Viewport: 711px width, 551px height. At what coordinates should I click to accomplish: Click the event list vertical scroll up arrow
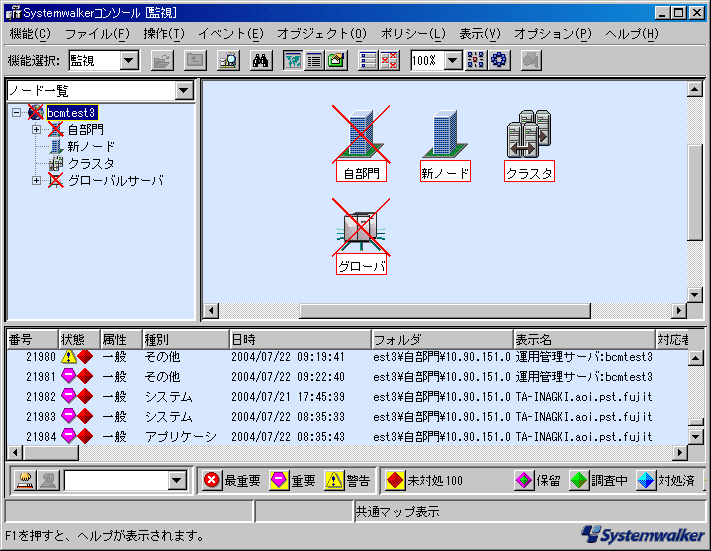click(695, 358)
